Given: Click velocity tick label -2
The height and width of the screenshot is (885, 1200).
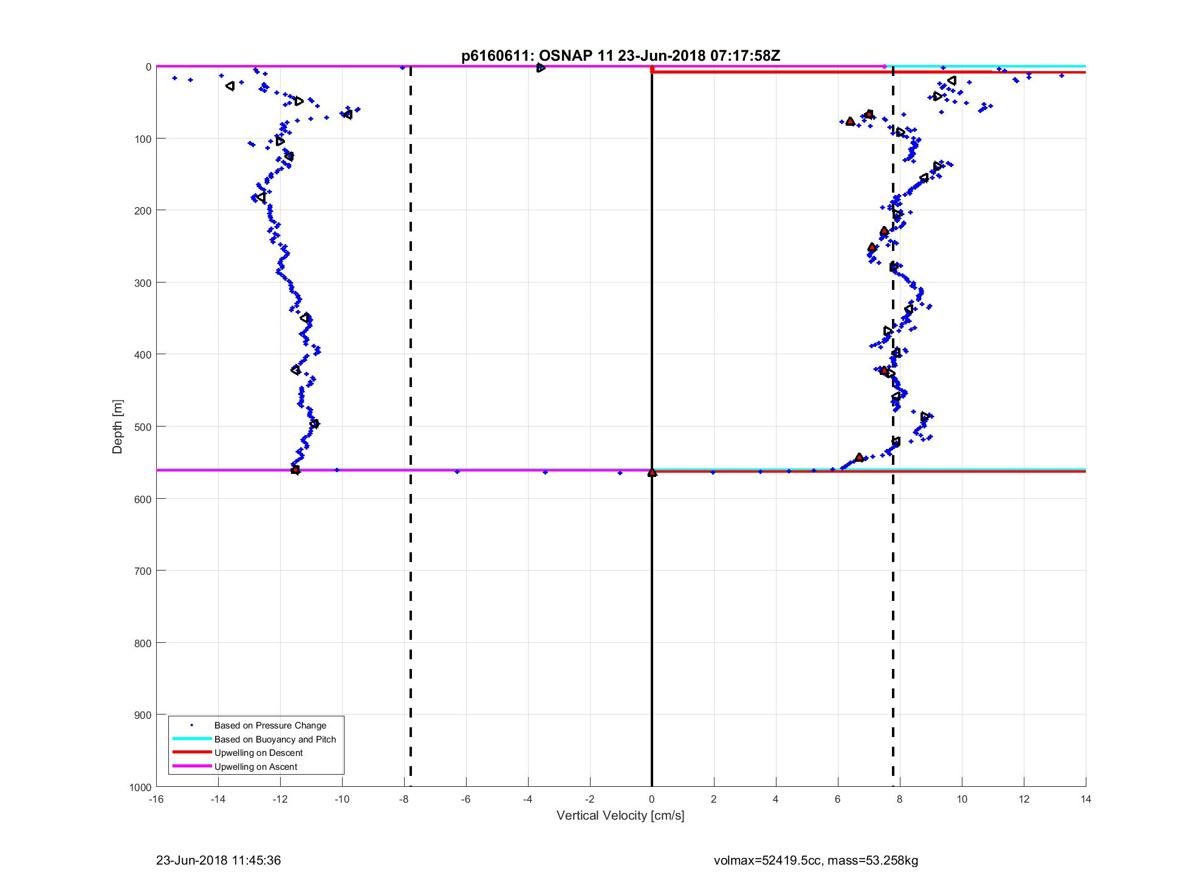Looking at the screenshot, I should pos(590,799).
